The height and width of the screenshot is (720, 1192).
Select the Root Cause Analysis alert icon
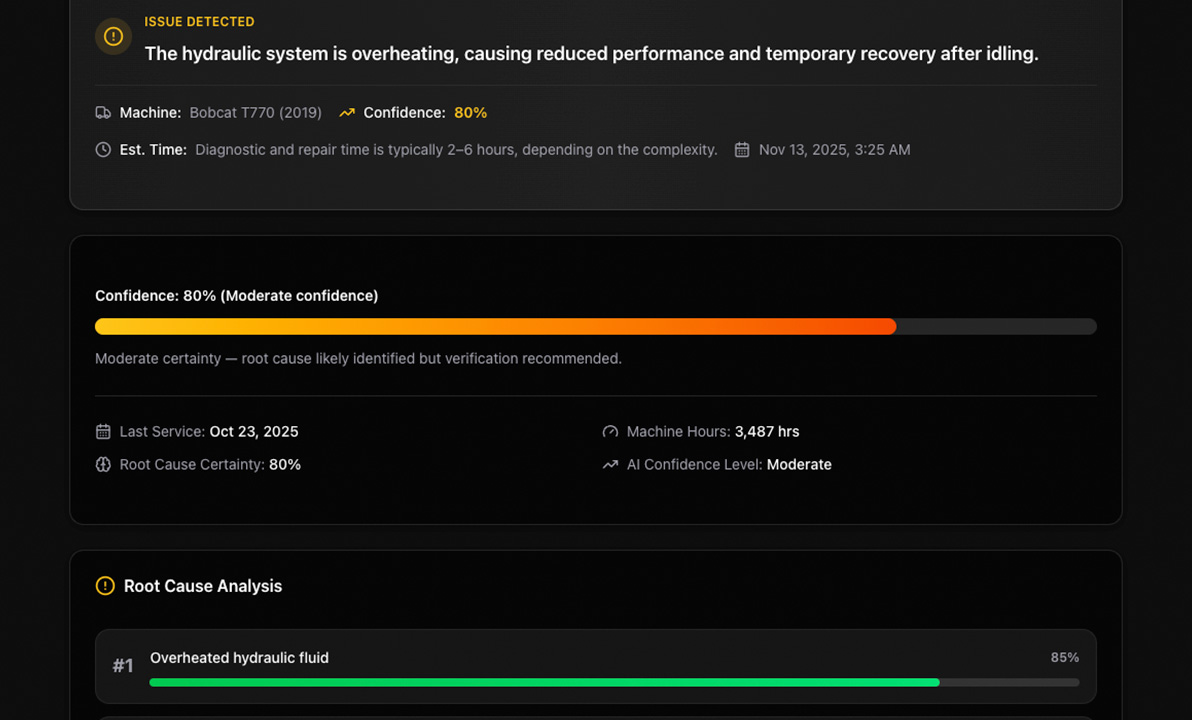(x=105, y=586)
